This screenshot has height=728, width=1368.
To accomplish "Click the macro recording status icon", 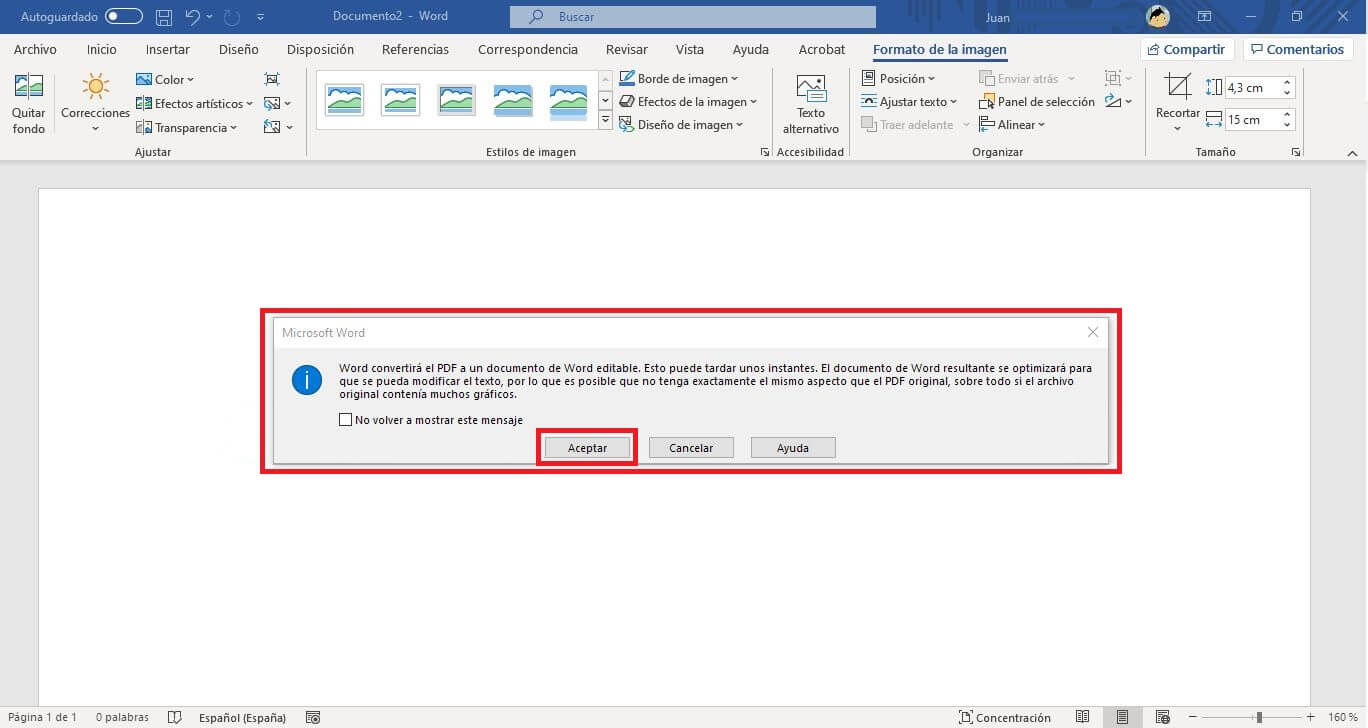I will tap(313, 717).
